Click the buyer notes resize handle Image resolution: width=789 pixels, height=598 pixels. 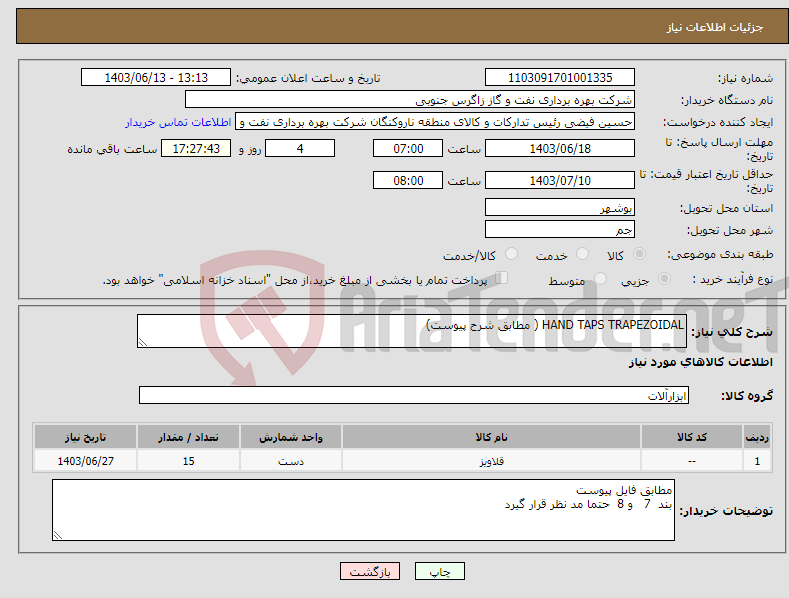(x=58, y=535)
